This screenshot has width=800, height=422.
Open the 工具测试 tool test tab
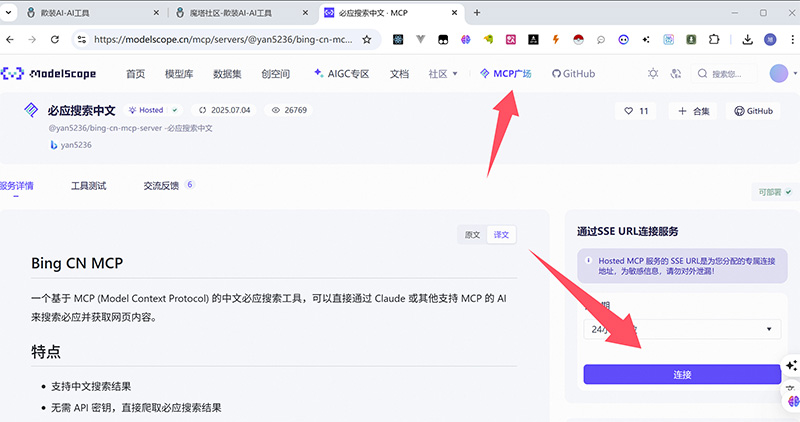(89, 186)
